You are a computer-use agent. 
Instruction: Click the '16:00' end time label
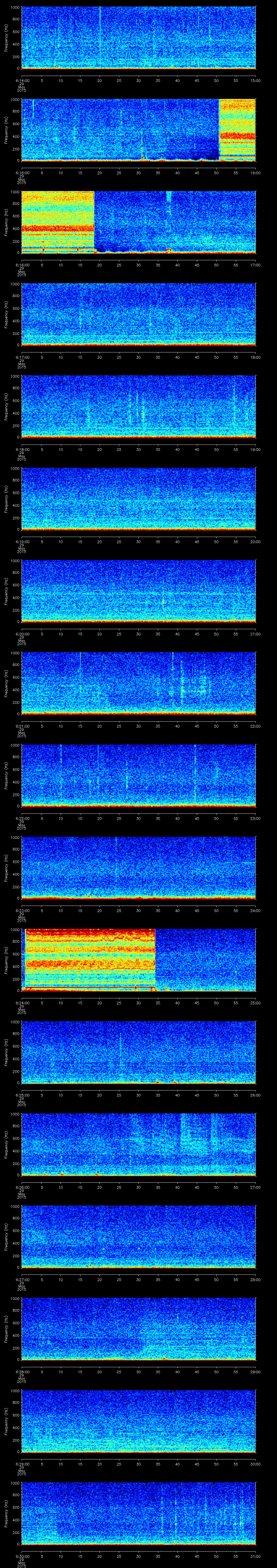click(x=255, y=173)
